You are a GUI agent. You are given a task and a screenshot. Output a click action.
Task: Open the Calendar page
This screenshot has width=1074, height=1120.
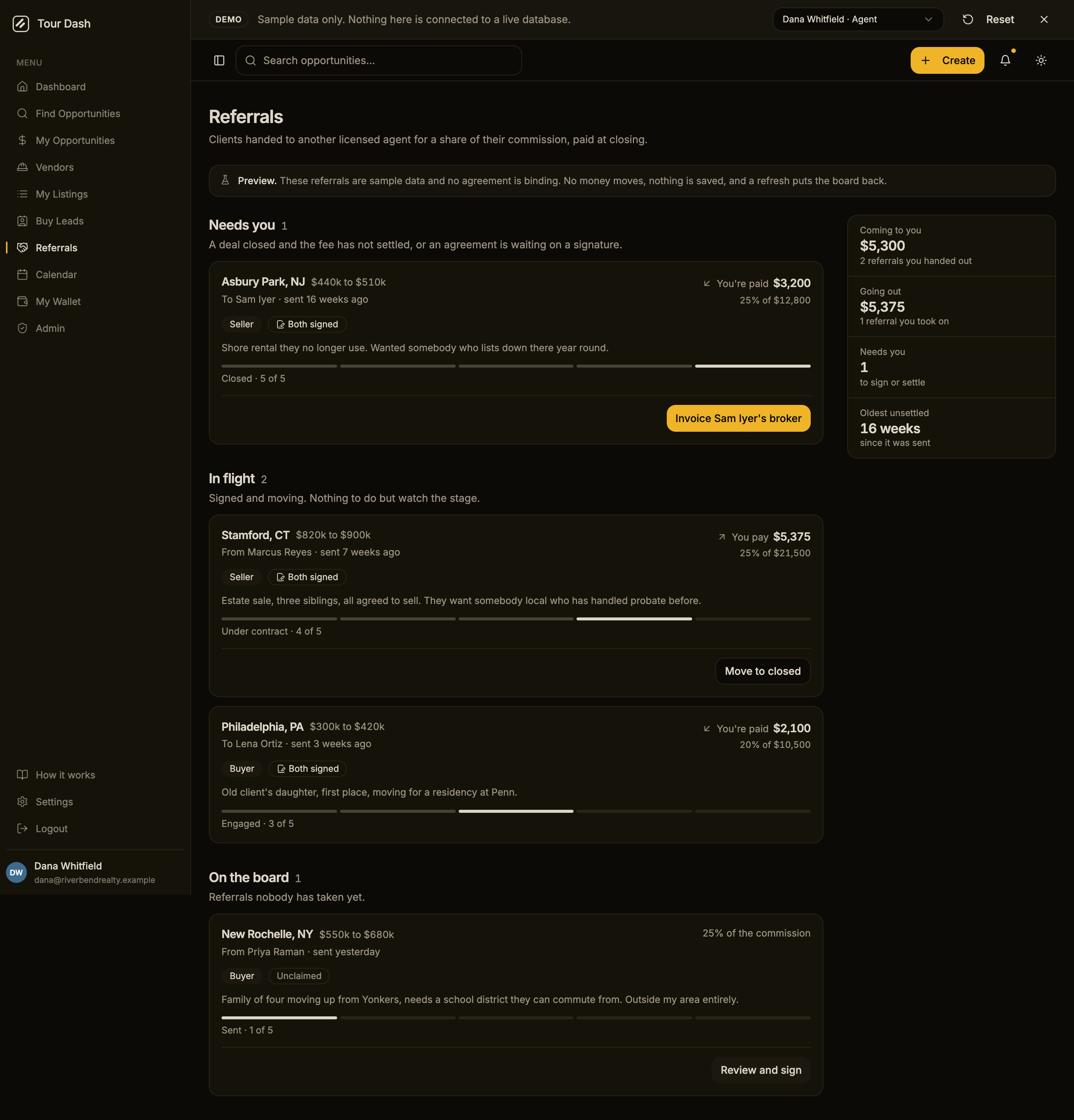tap(95, 275)
